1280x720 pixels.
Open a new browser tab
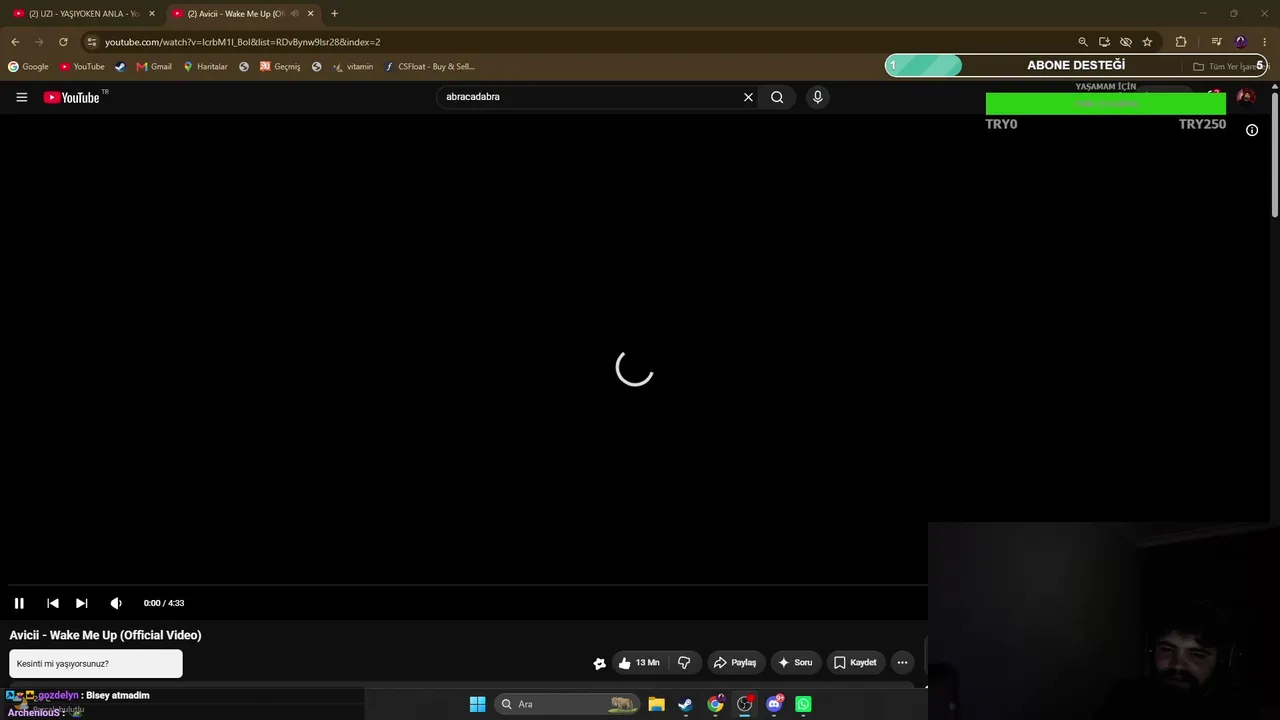[x=334, y=14]
